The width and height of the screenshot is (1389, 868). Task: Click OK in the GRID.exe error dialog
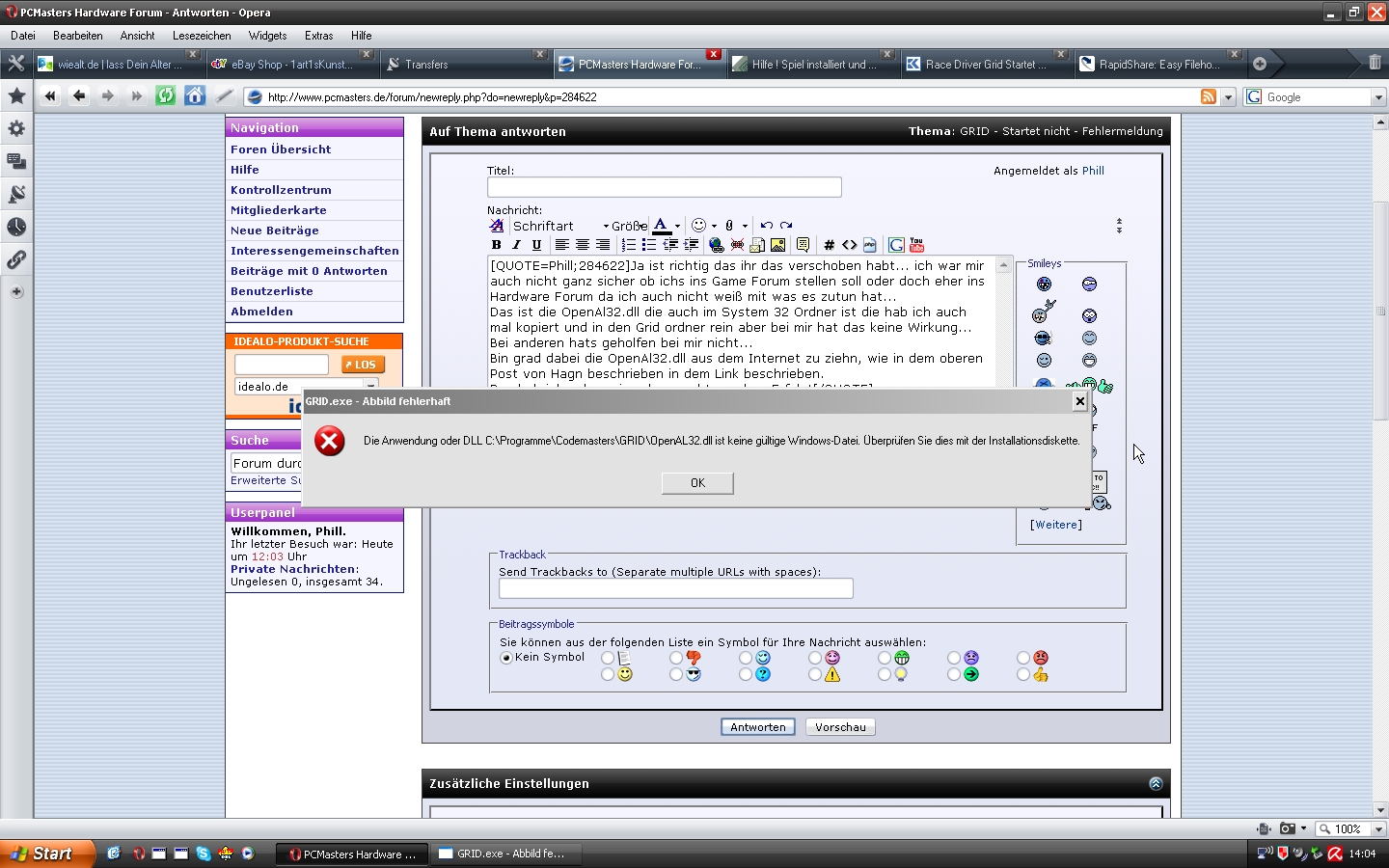pos(697,483)
